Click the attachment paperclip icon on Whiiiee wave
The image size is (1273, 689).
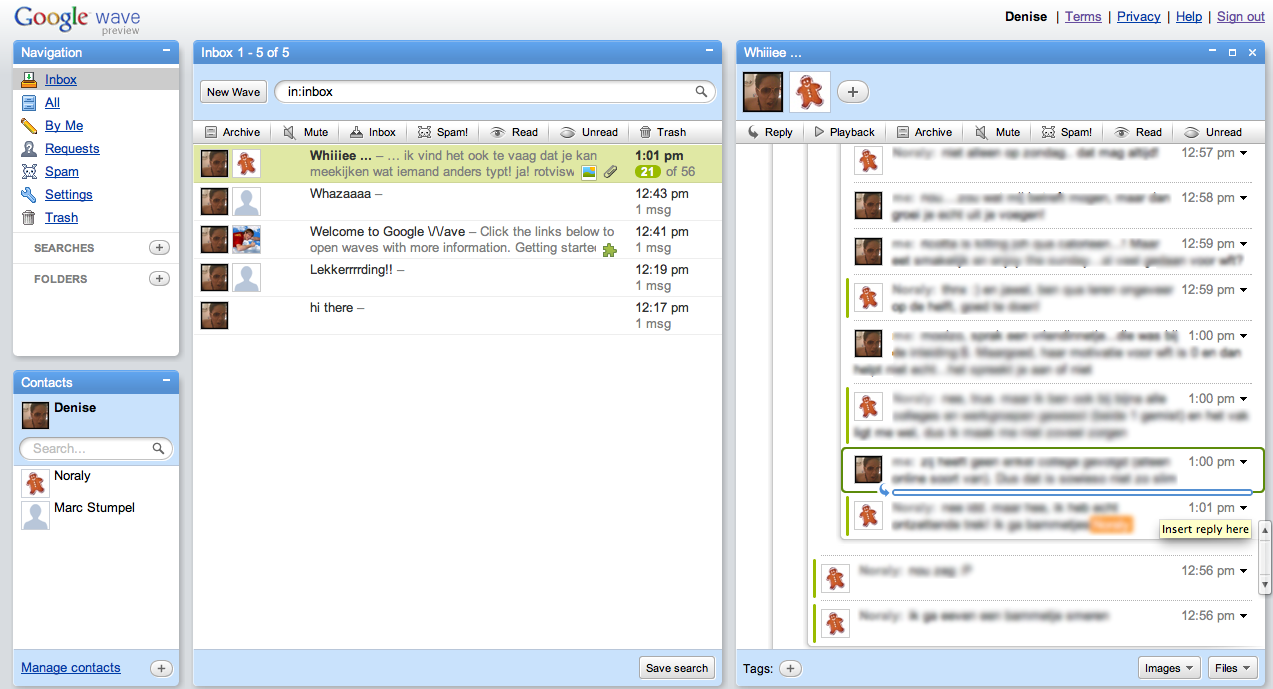(610, 172)
